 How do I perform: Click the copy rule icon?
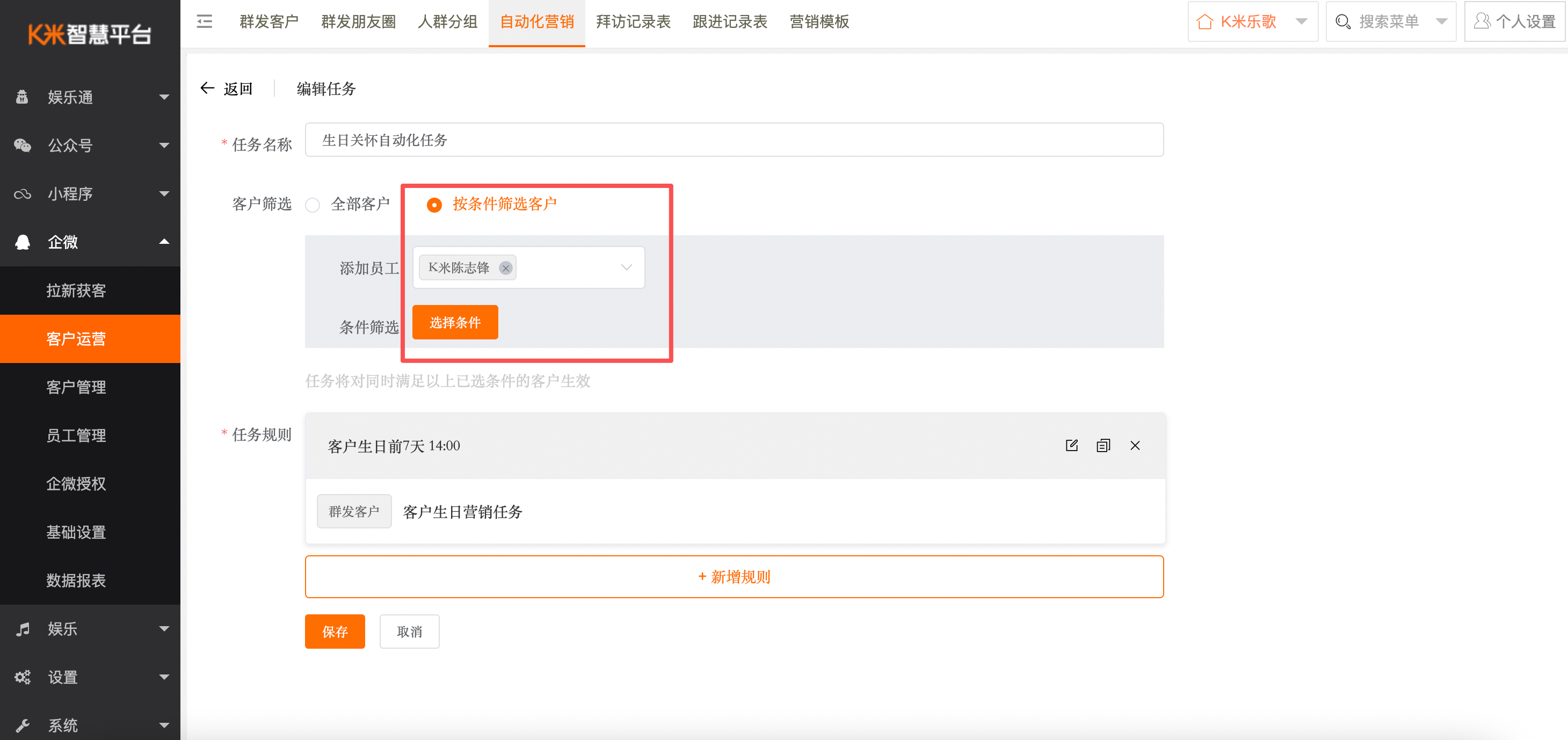pyautogui.click(x=1103, y=446)
